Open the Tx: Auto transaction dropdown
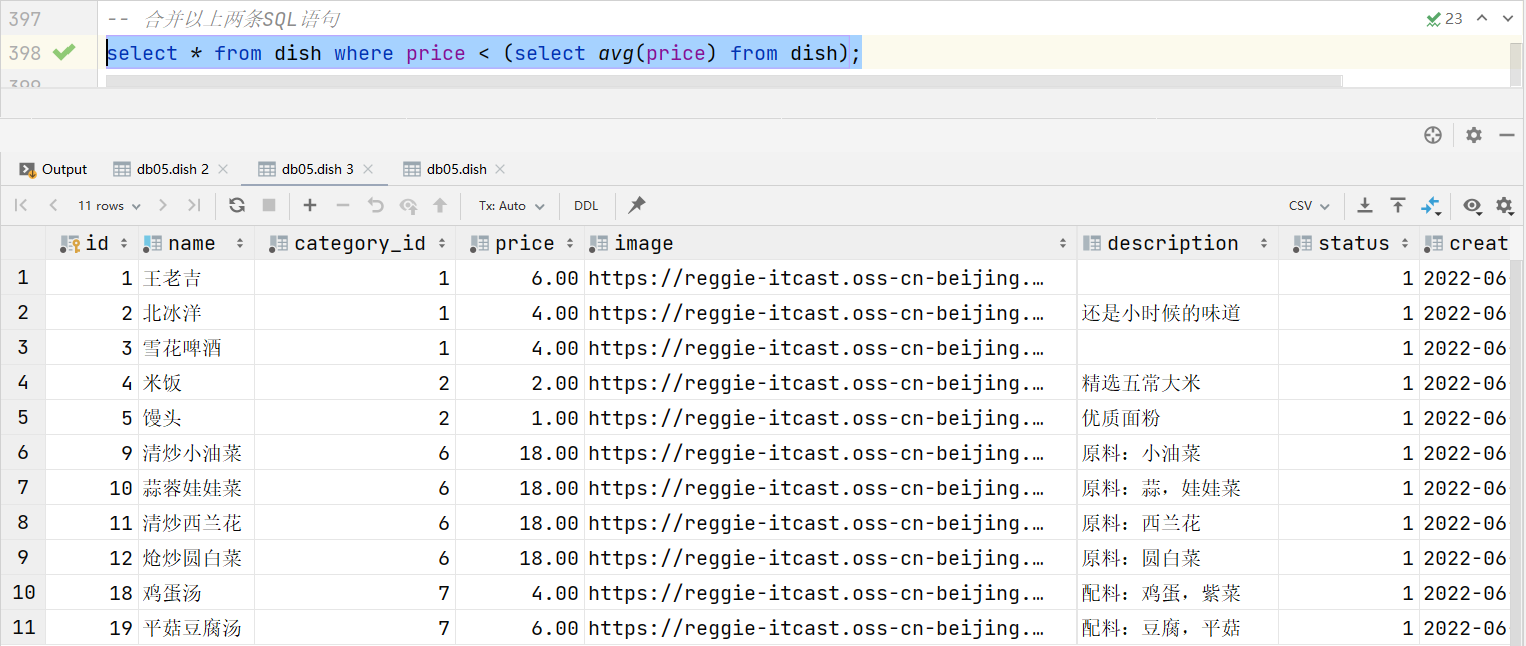The height and width of the screenshot is (646, 1526). pos(511,205)
